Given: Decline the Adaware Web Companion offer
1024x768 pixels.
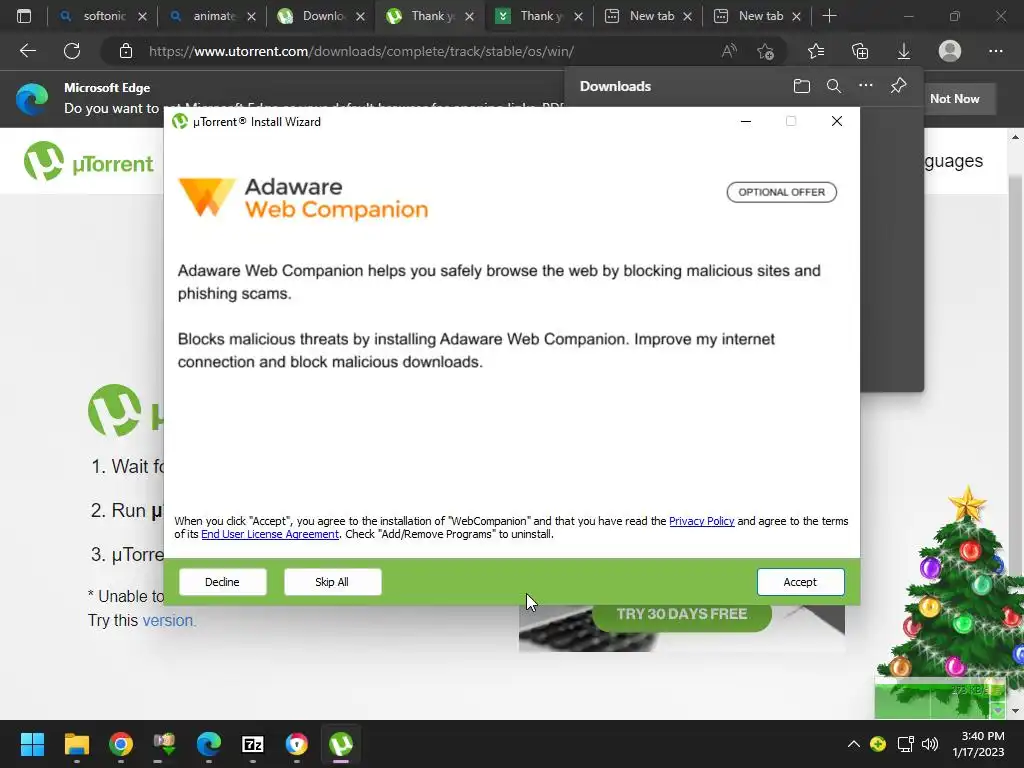Looking at the screenshot, I should 223,582.
